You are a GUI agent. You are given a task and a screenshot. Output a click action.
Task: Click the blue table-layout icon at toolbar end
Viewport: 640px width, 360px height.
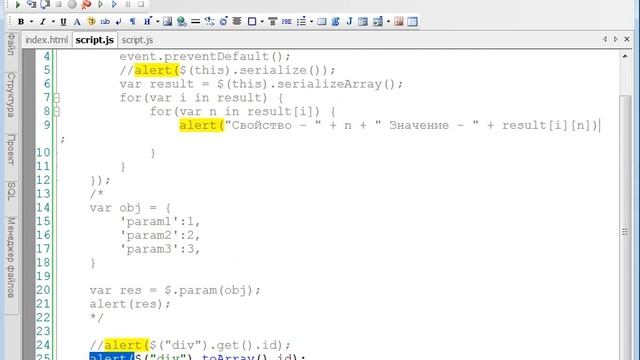click(x=413, y=21)
